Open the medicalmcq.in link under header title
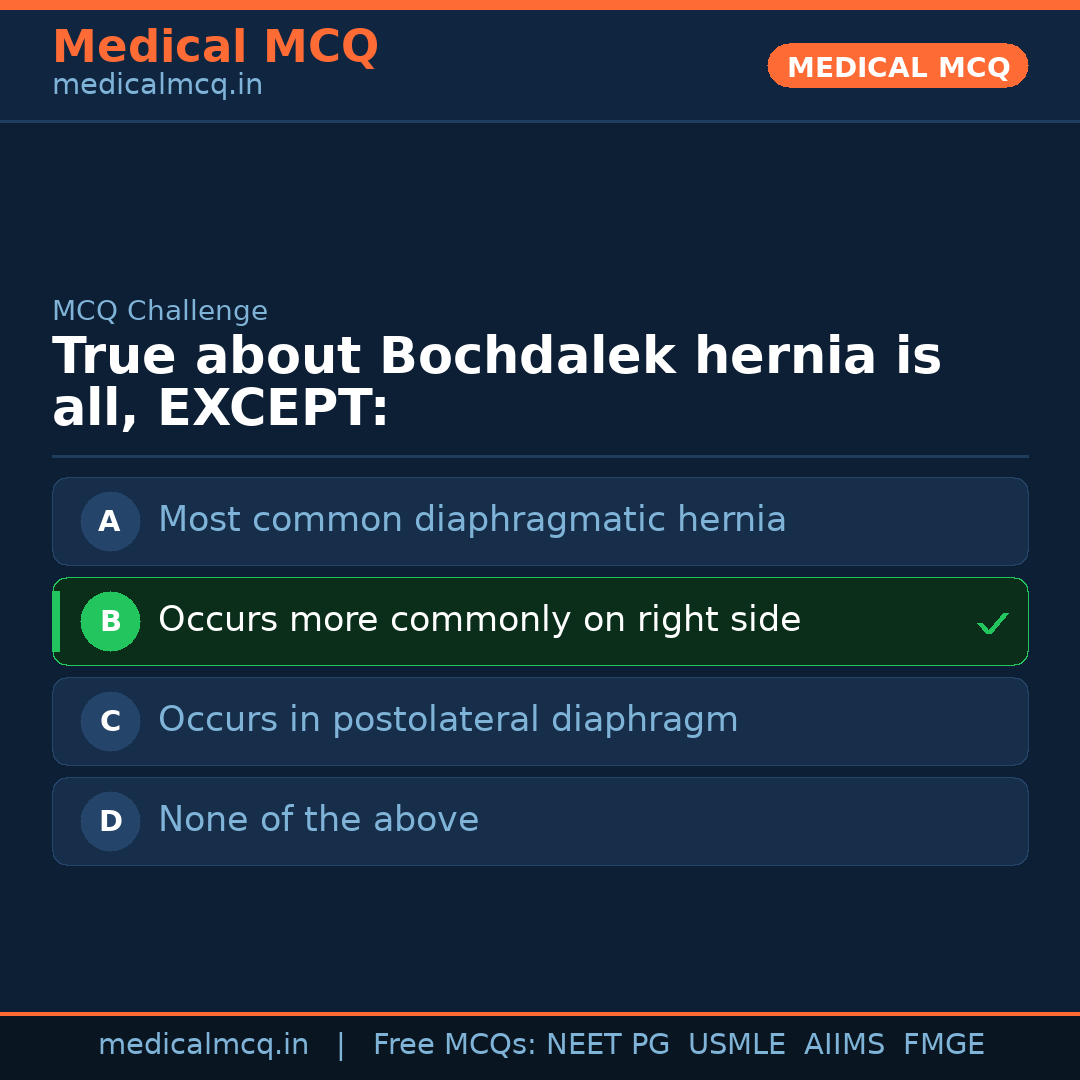The width and height of the screenshot is (1080, 1080). click(x=157, y=86)
